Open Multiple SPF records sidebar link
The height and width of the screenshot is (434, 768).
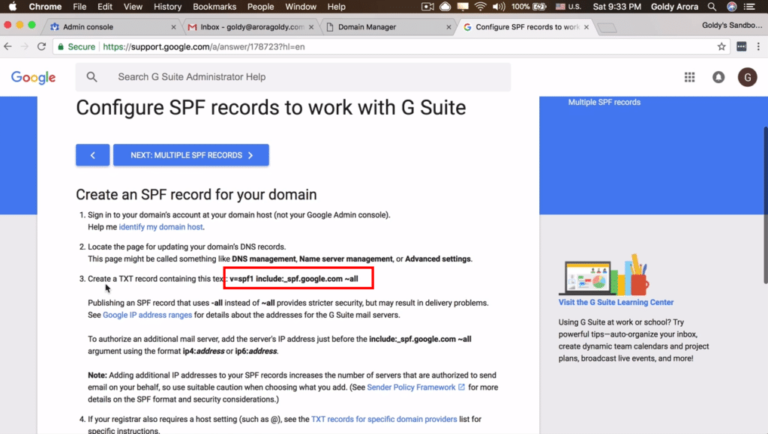coord(604,102)
